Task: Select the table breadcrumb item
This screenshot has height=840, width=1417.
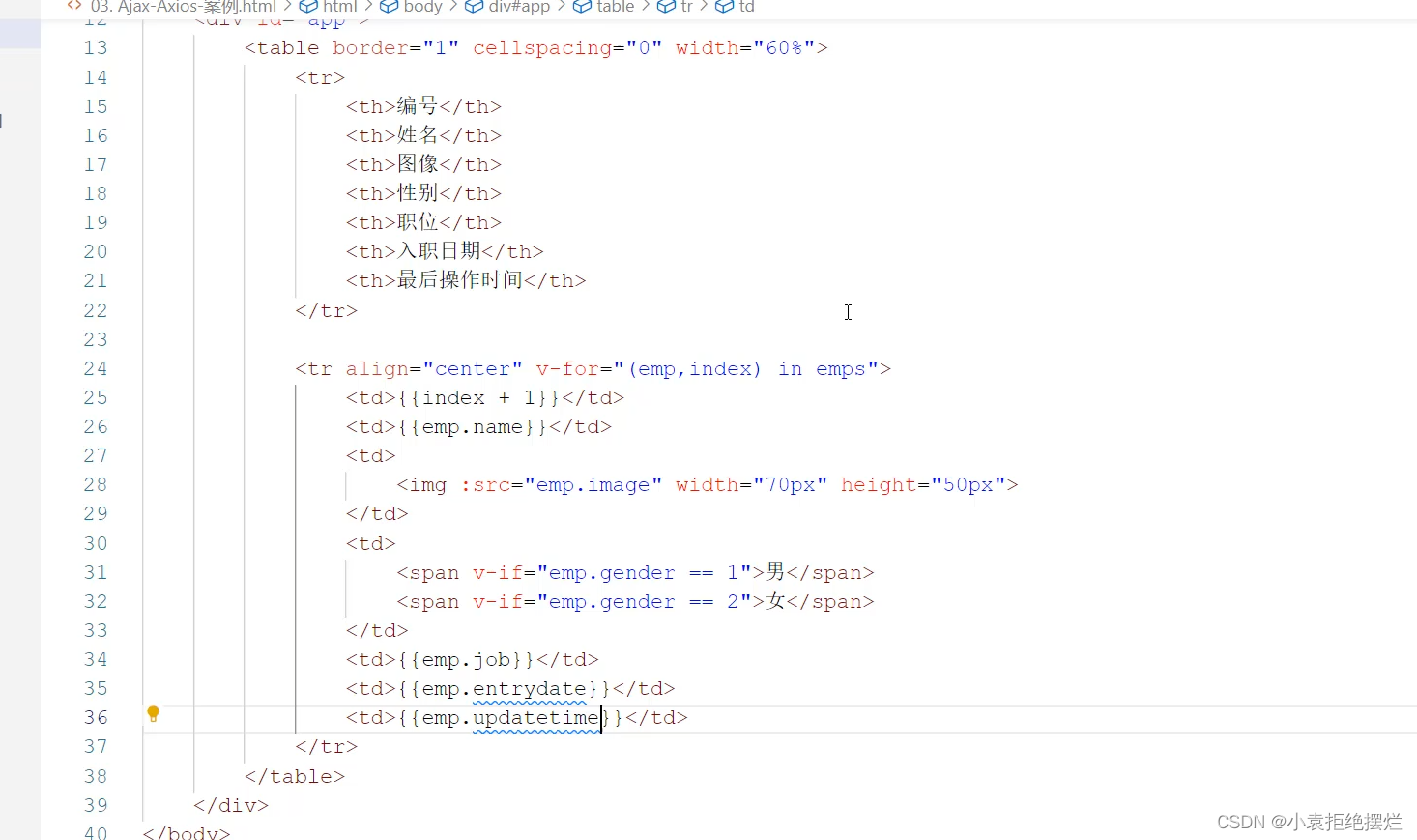Action: coord(616,7)
